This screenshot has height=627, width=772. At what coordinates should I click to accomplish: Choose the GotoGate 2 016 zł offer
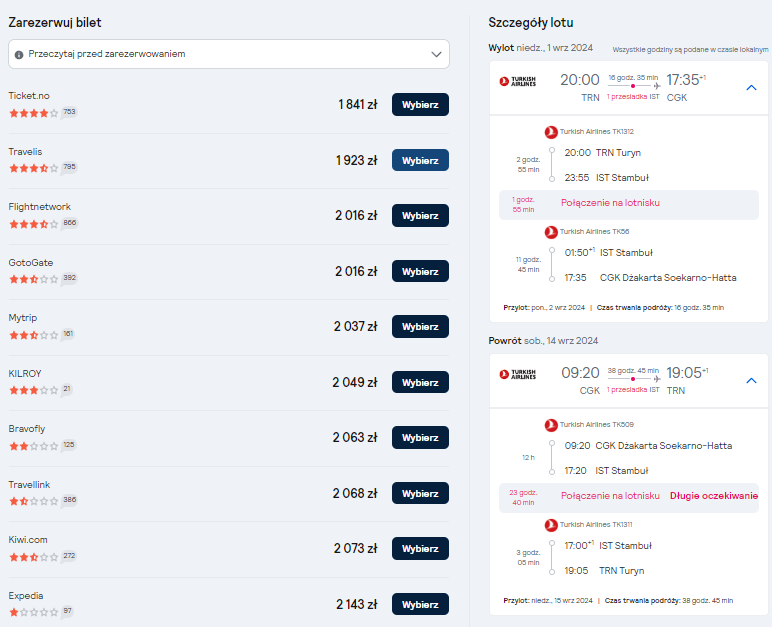(x=420, y=271)
